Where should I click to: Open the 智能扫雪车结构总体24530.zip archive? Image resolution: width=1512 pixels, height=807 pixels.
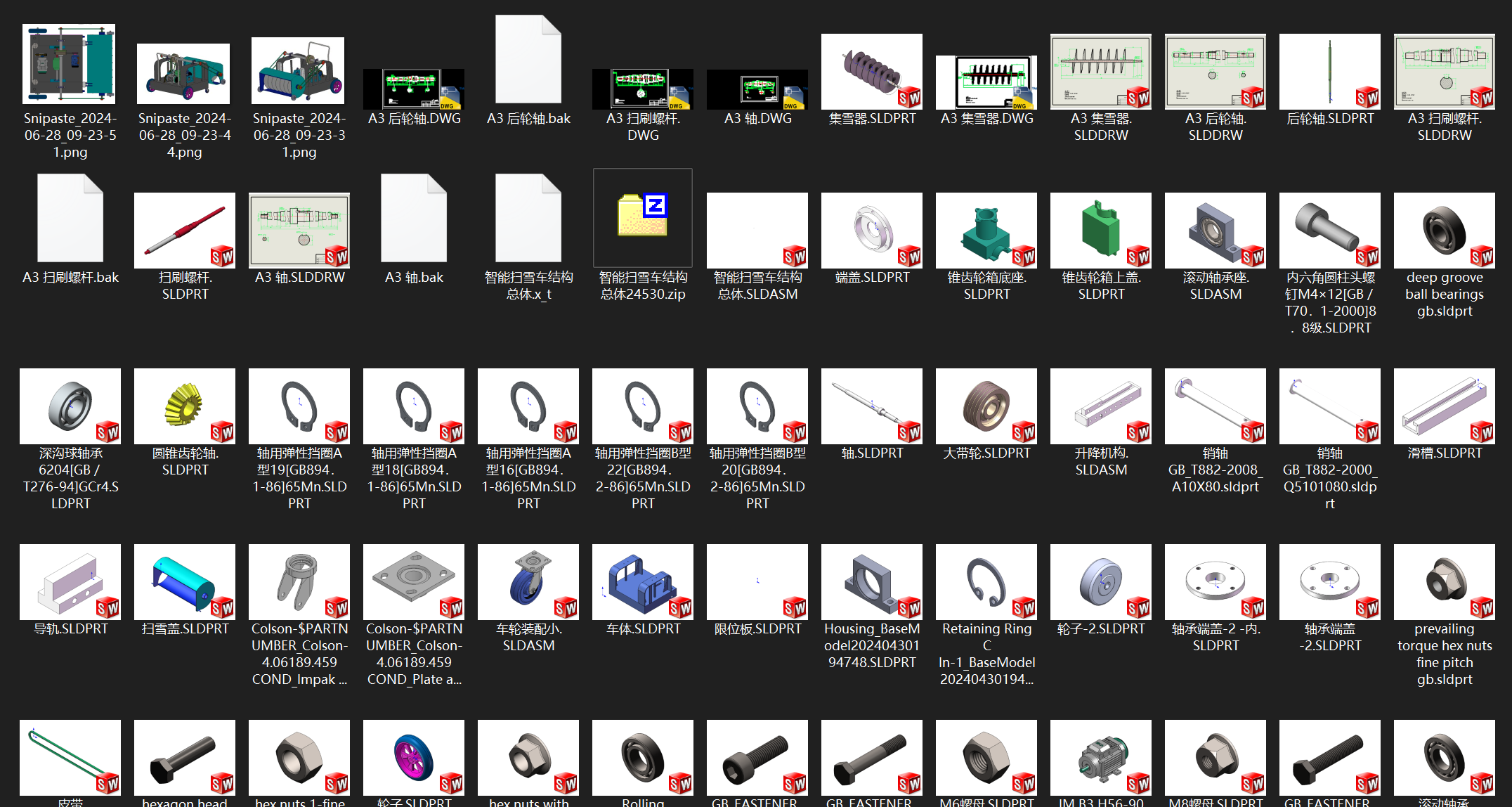click(x=642, y=218)
